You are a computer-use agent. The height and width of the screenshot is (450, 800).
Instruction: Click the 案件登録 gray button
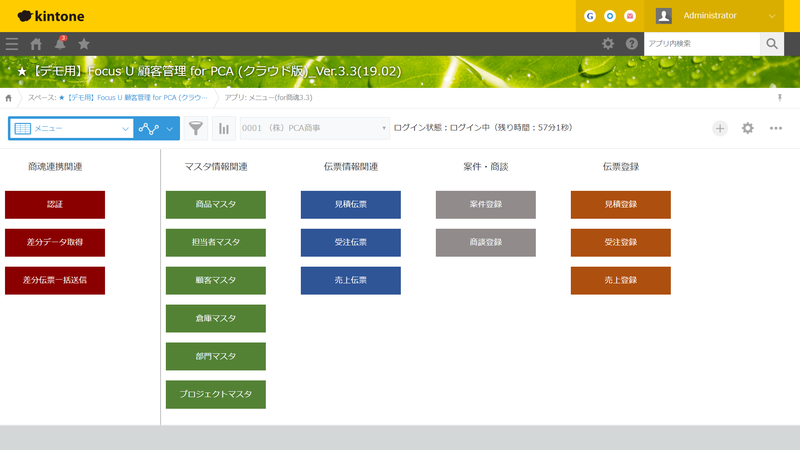pyautogui.click(x=486, y=205)
